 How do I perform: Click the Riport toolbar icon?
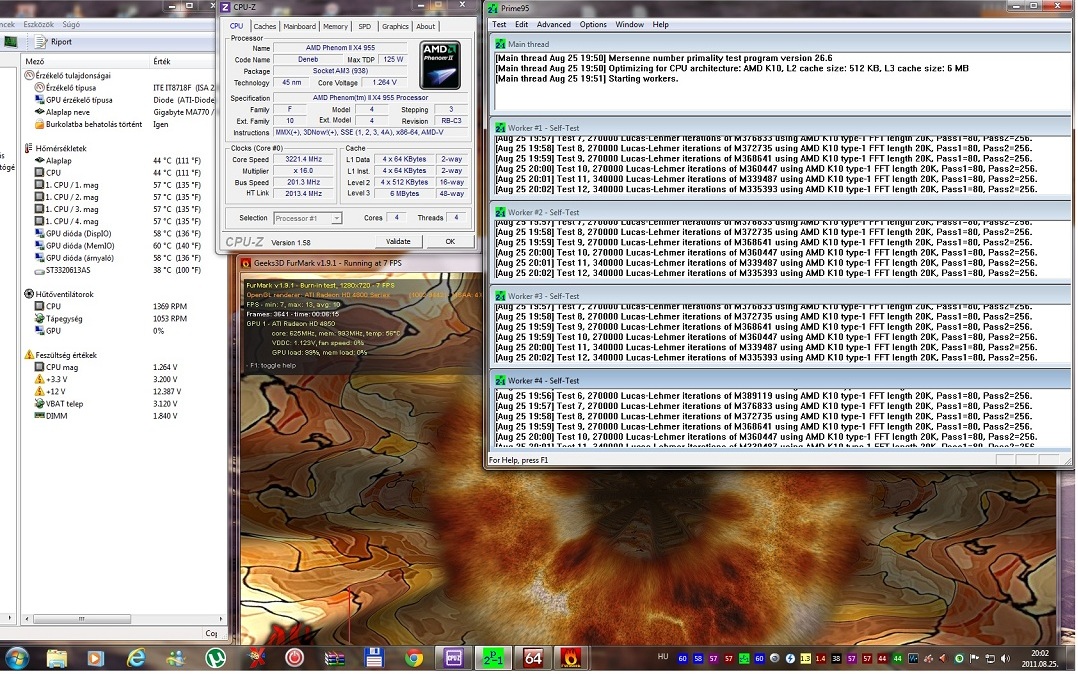pyautogui.click(x=42, y=42)
